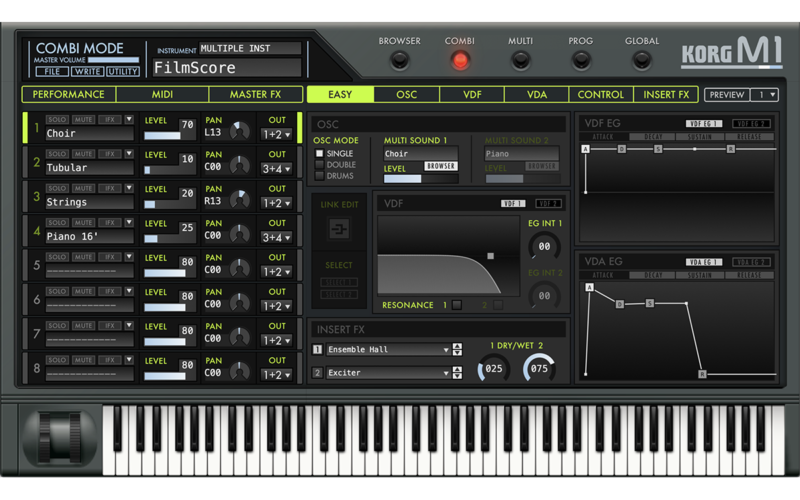This screenshot has width=800, height=500.
Task: Open OUT dropdown for Strings timbre
Action: [x=276, y=203]
